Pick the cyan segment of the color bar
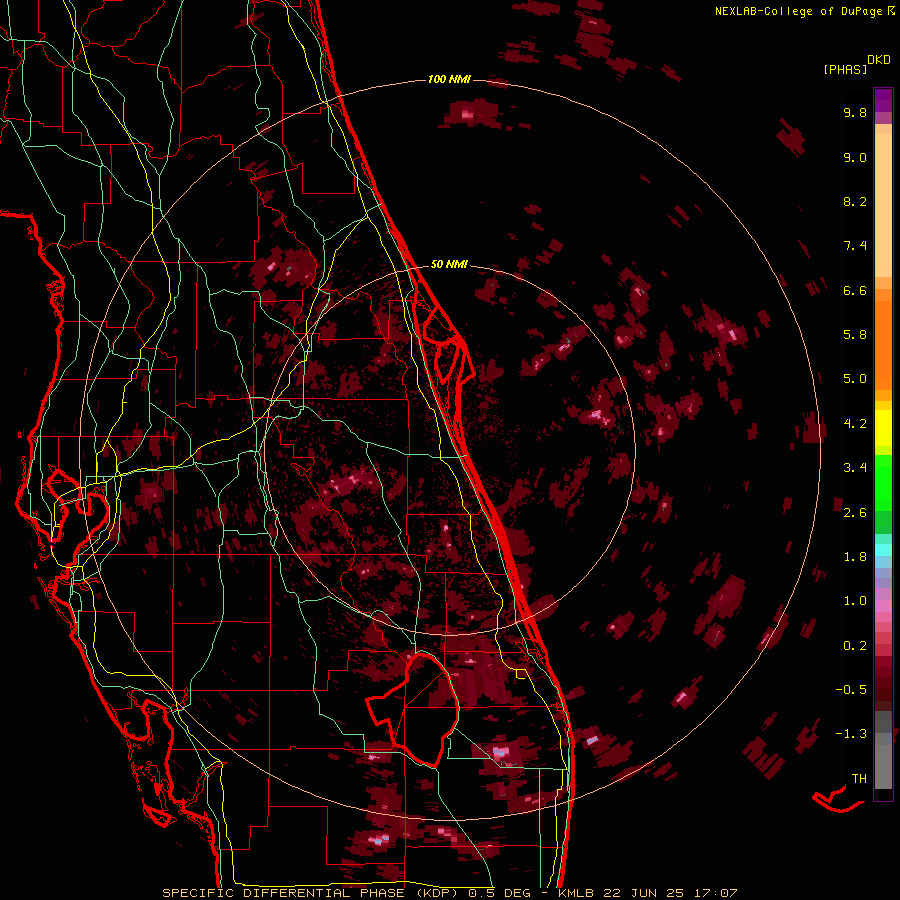This screenshot has height=900, width=900. (883, 549)
